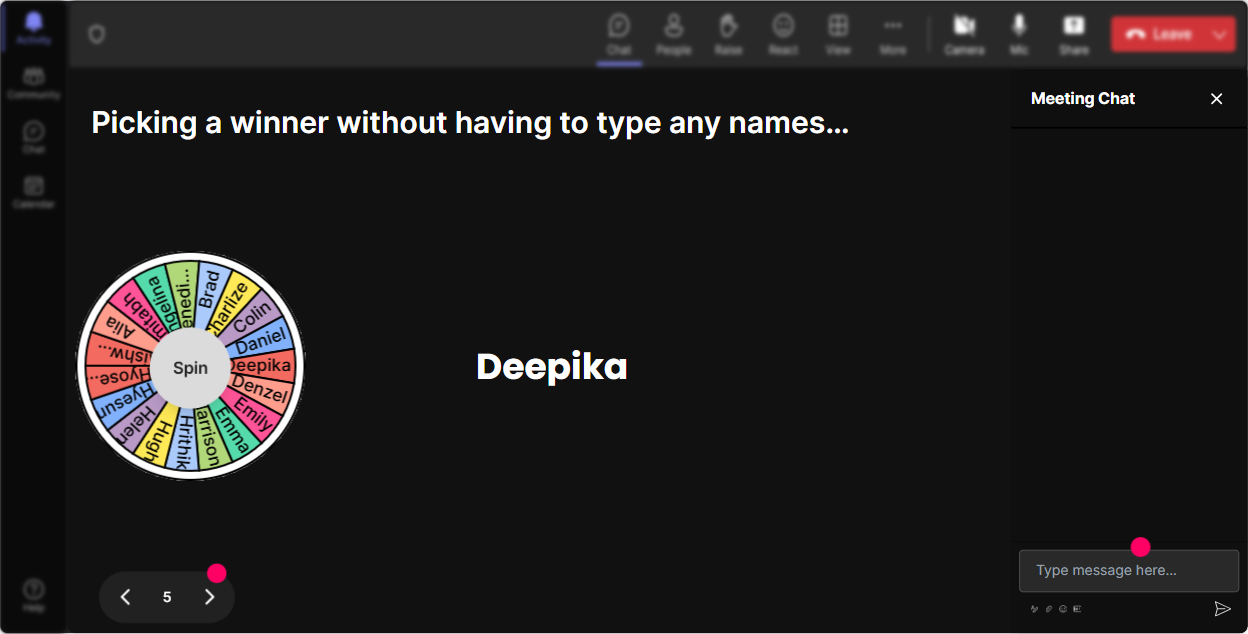Toggle the Camera off or on

pos(964,34)
